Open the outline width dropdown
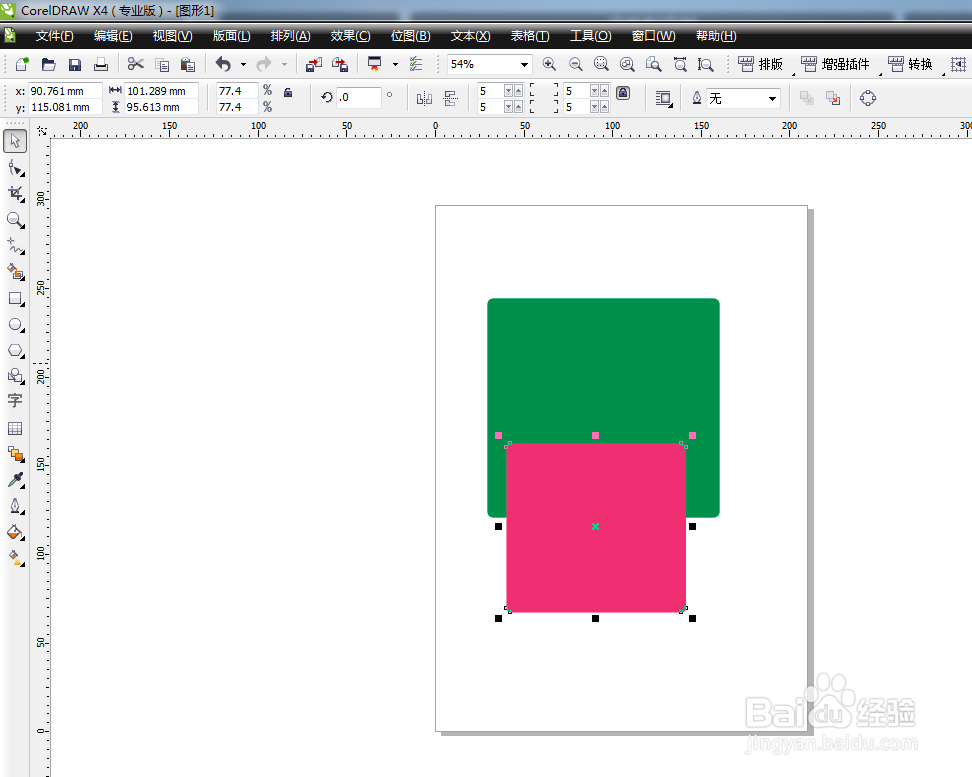The image size is (972, 777). point(772,98)
